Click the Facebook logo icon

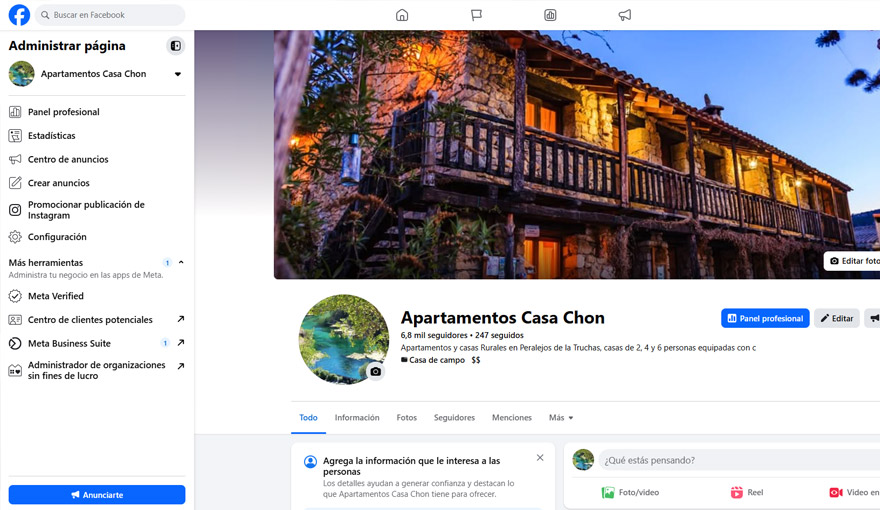tap(19, 15)
